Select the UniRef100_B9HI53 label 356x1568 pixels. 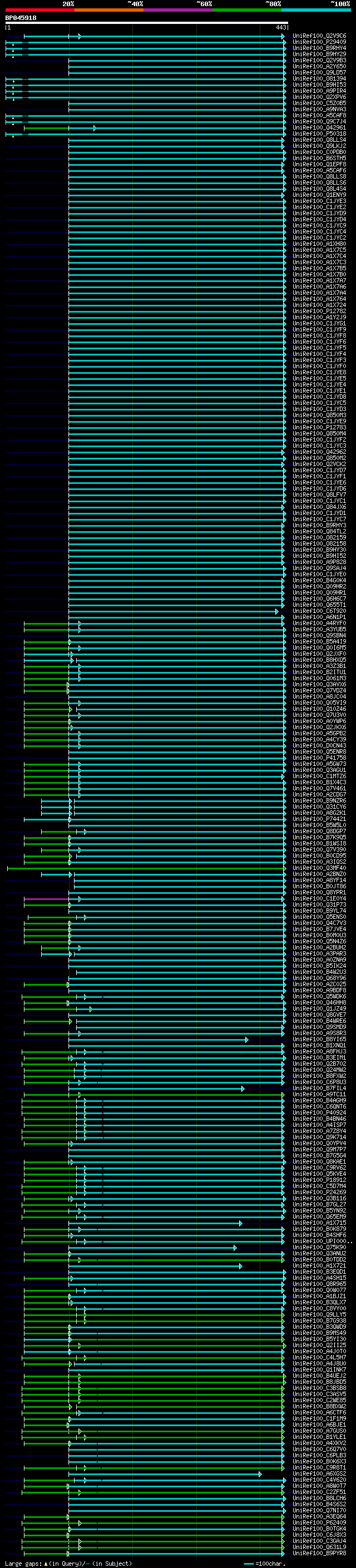[x=319, y=85]
